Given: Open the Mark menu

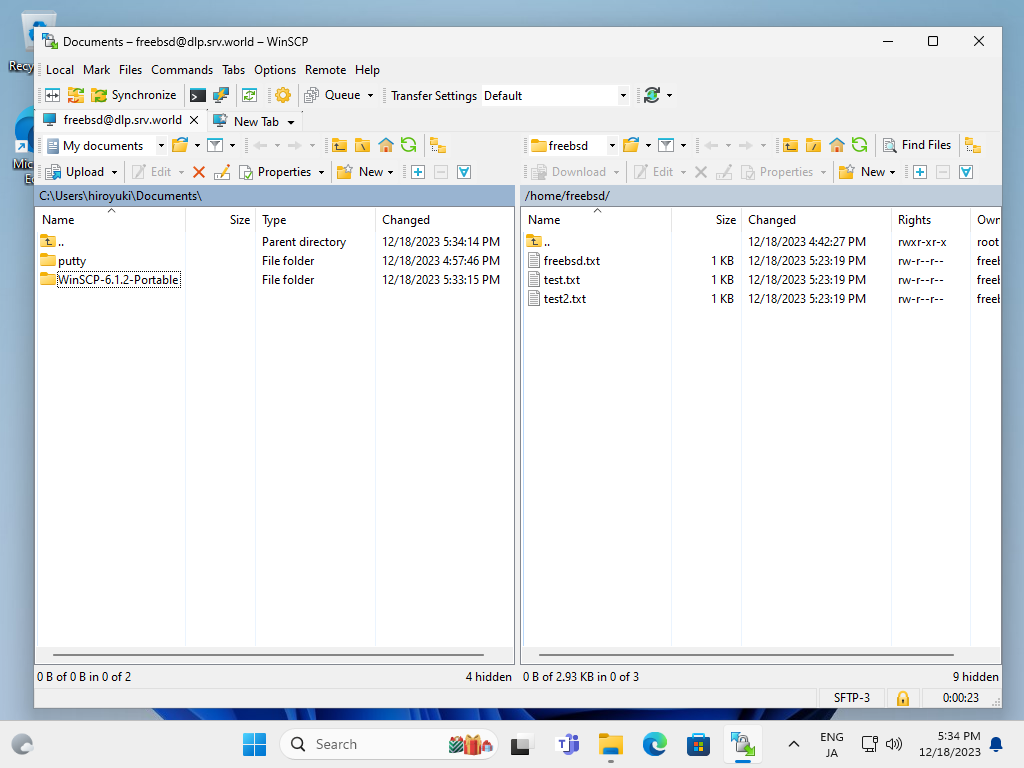Looking at the screenshot, I should (97, 70).
